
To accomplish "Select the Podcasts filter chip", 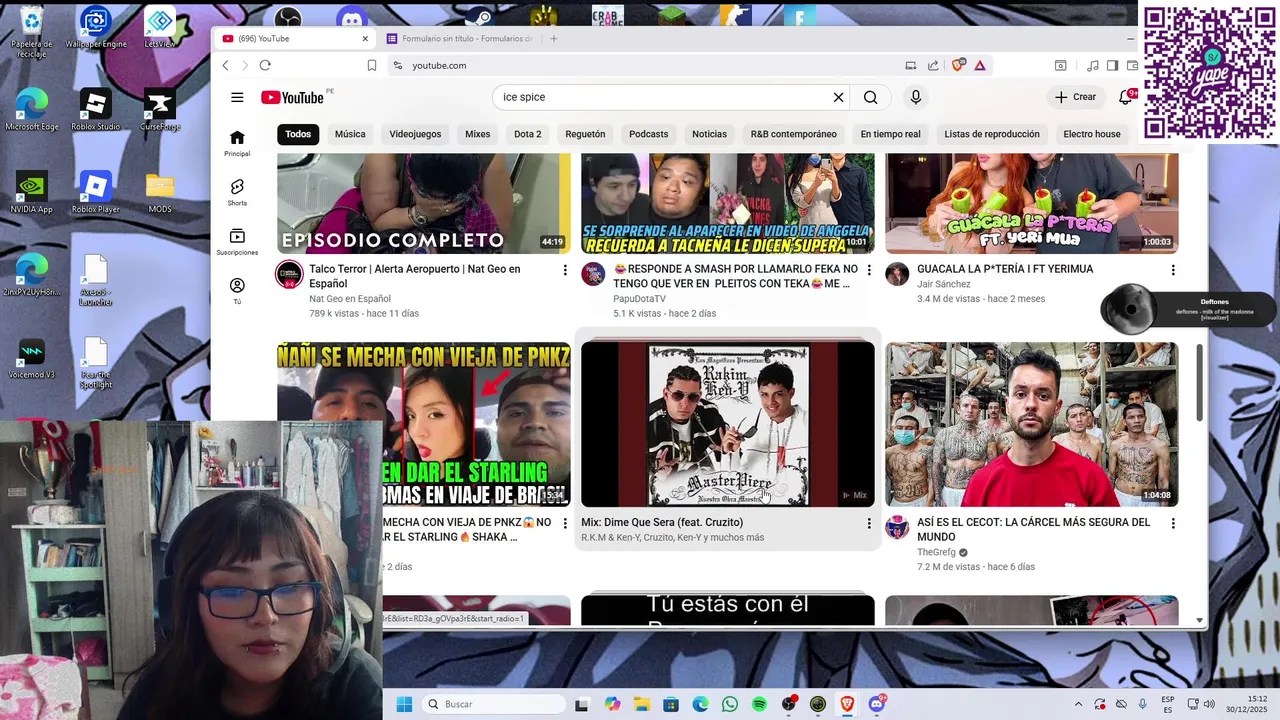I will (648, 134).
